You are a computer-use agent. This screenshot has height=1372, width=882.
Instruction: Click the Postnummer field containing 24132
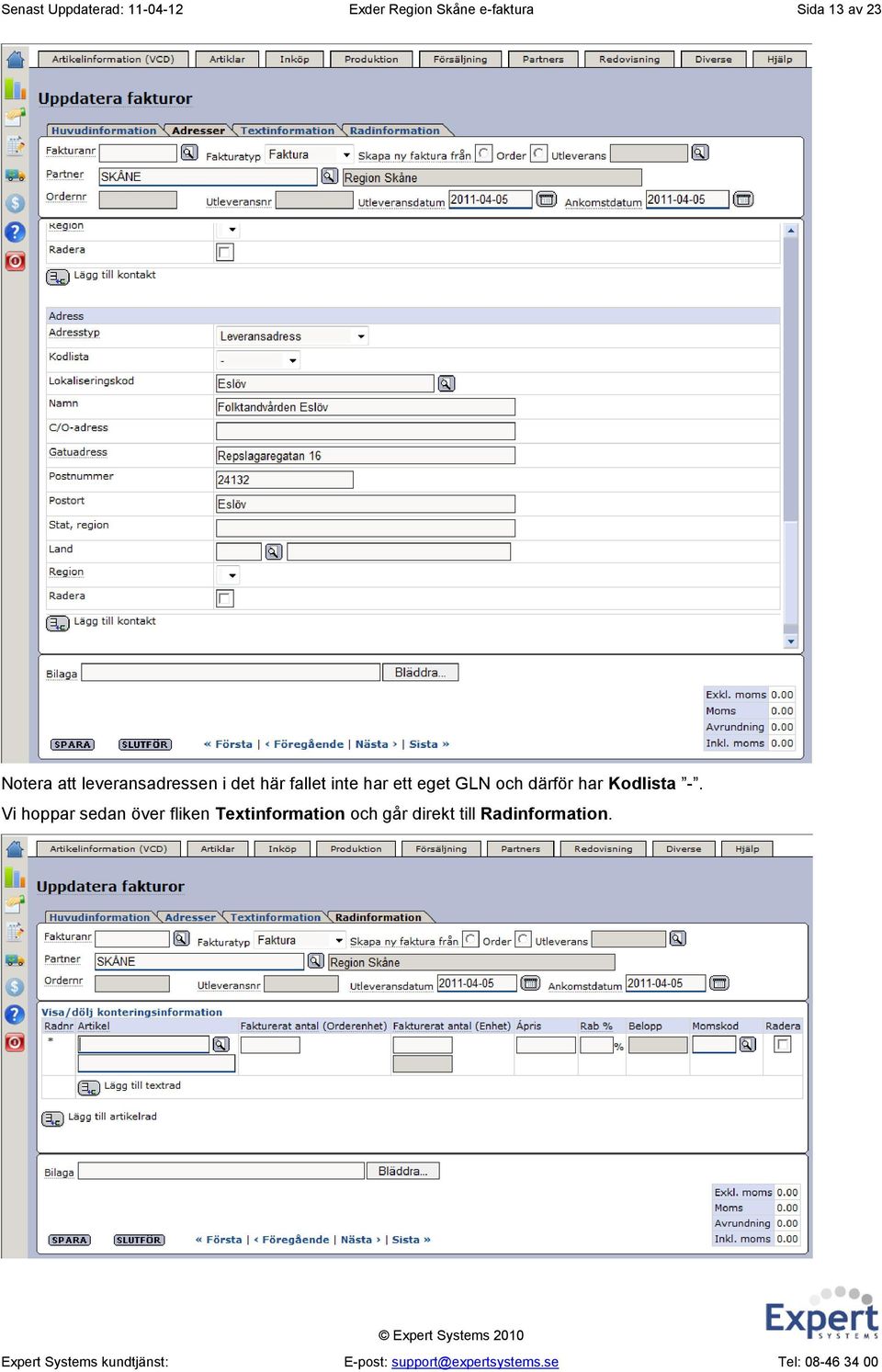[285, 480]
